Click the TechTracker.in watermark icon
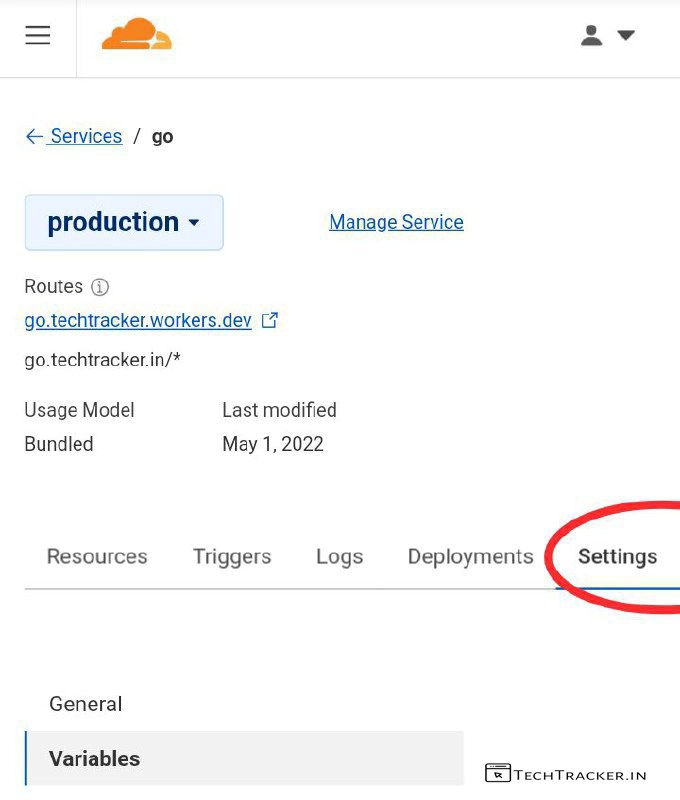Image resolution: width=680 pixels, height=800 pixels. (497, 774)
